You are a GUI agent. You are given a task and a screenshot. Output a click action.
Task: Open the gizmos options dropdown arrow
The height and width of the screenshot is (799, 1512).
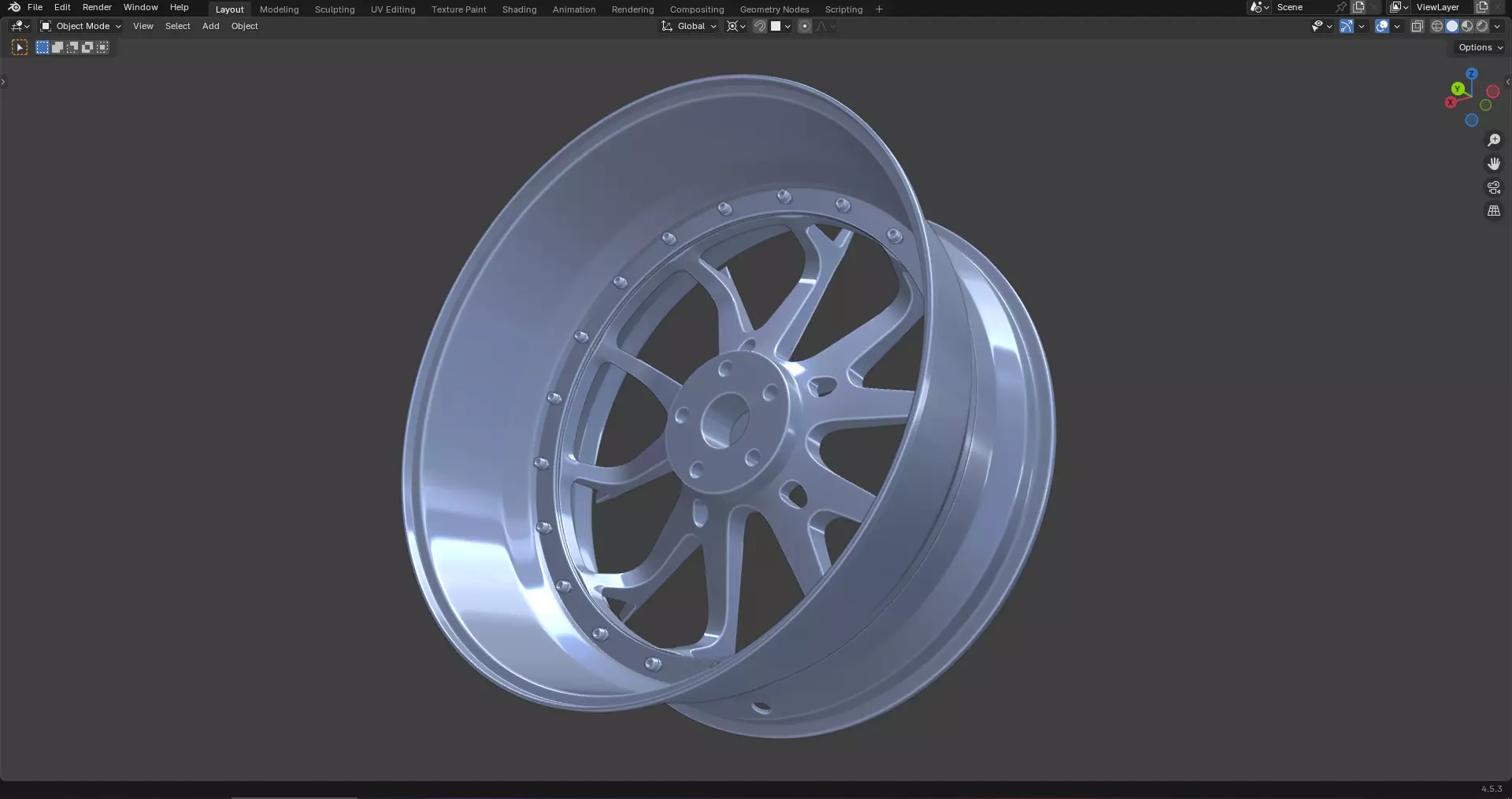[1362, 26]
